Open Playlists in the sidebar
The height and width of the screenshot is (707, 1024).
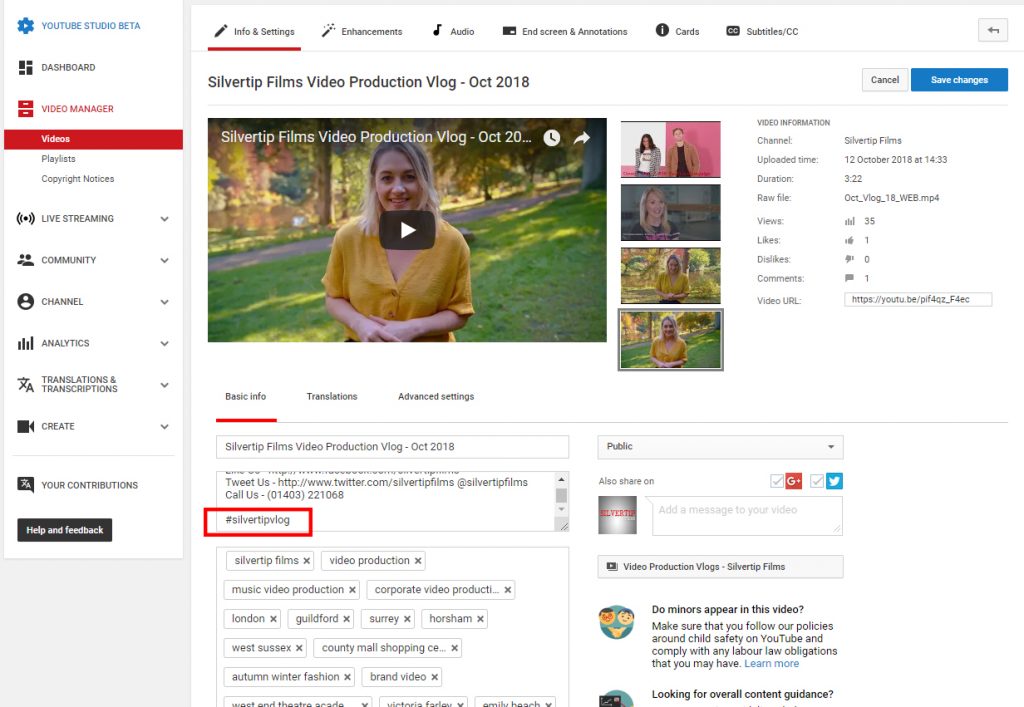(x=58, y=159)
